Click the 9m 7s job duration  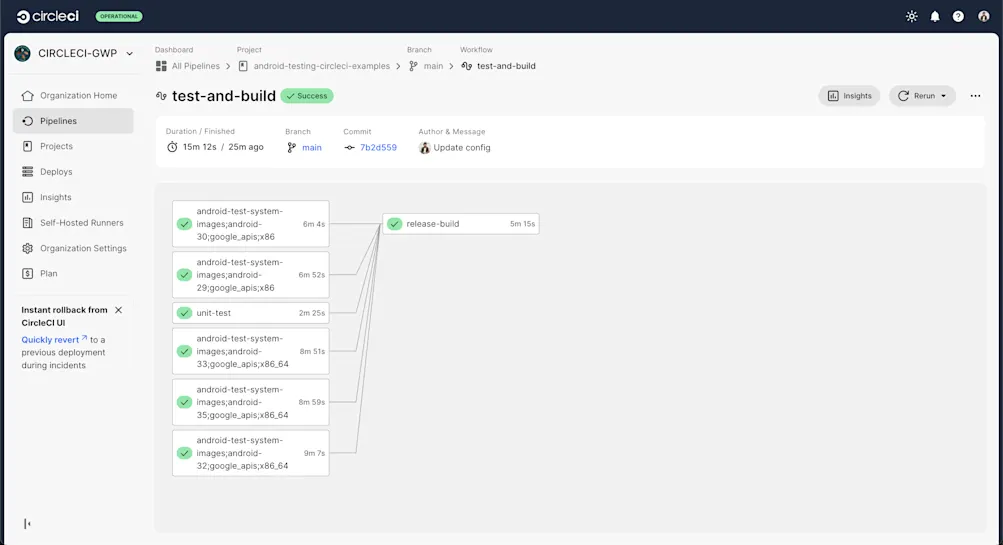314,453
